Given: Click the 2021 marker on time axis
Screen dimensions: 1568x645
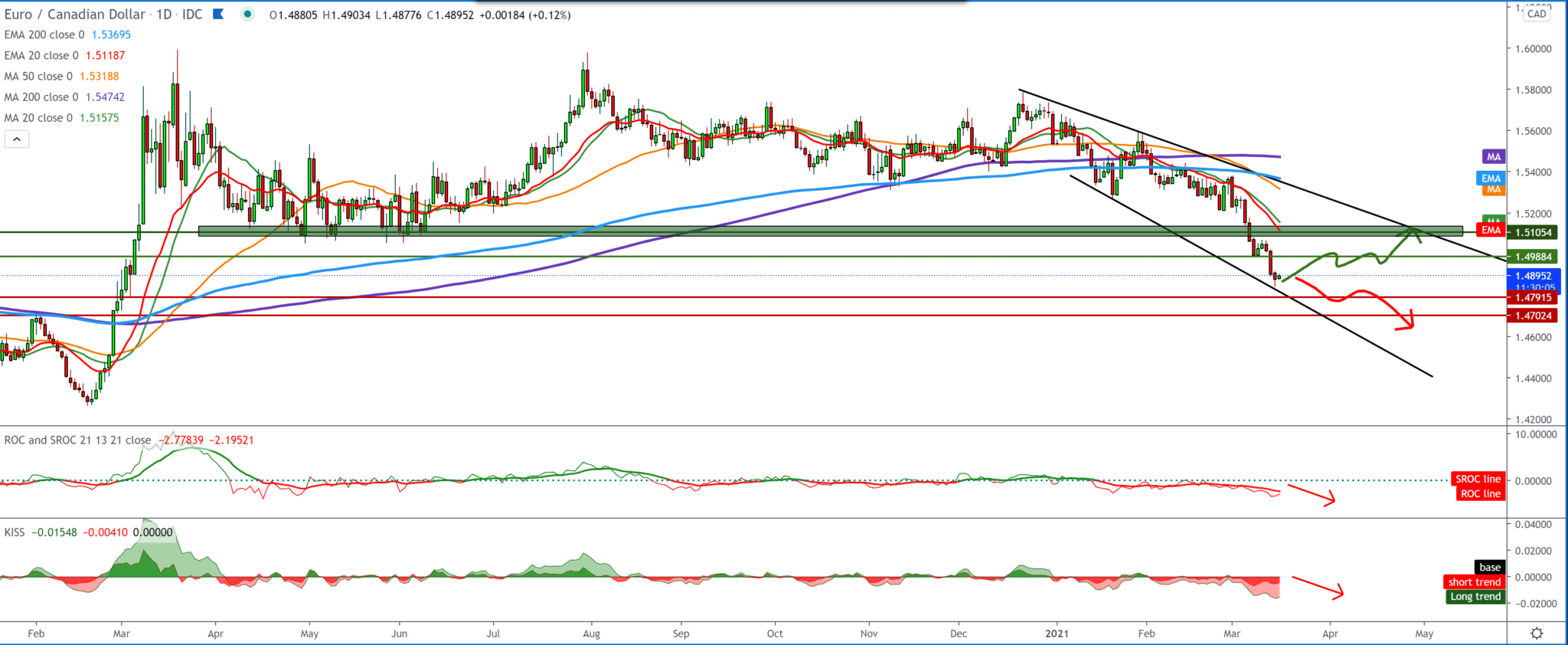Looking at the screenshot, I should click(1057, 634).
